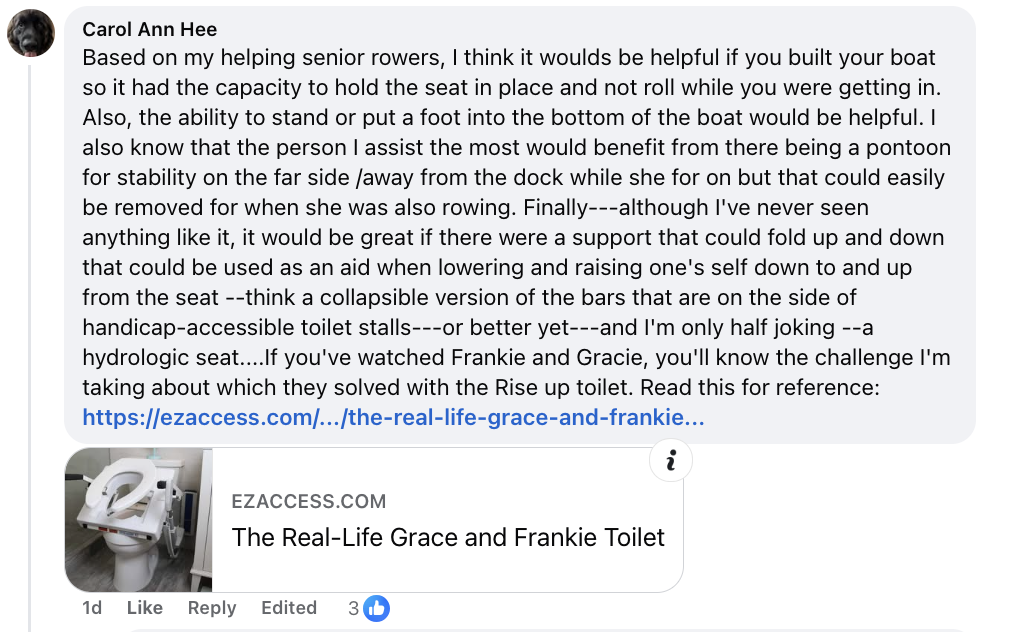Click the EZACCESS.COM domain label

(x=308, y=501)
